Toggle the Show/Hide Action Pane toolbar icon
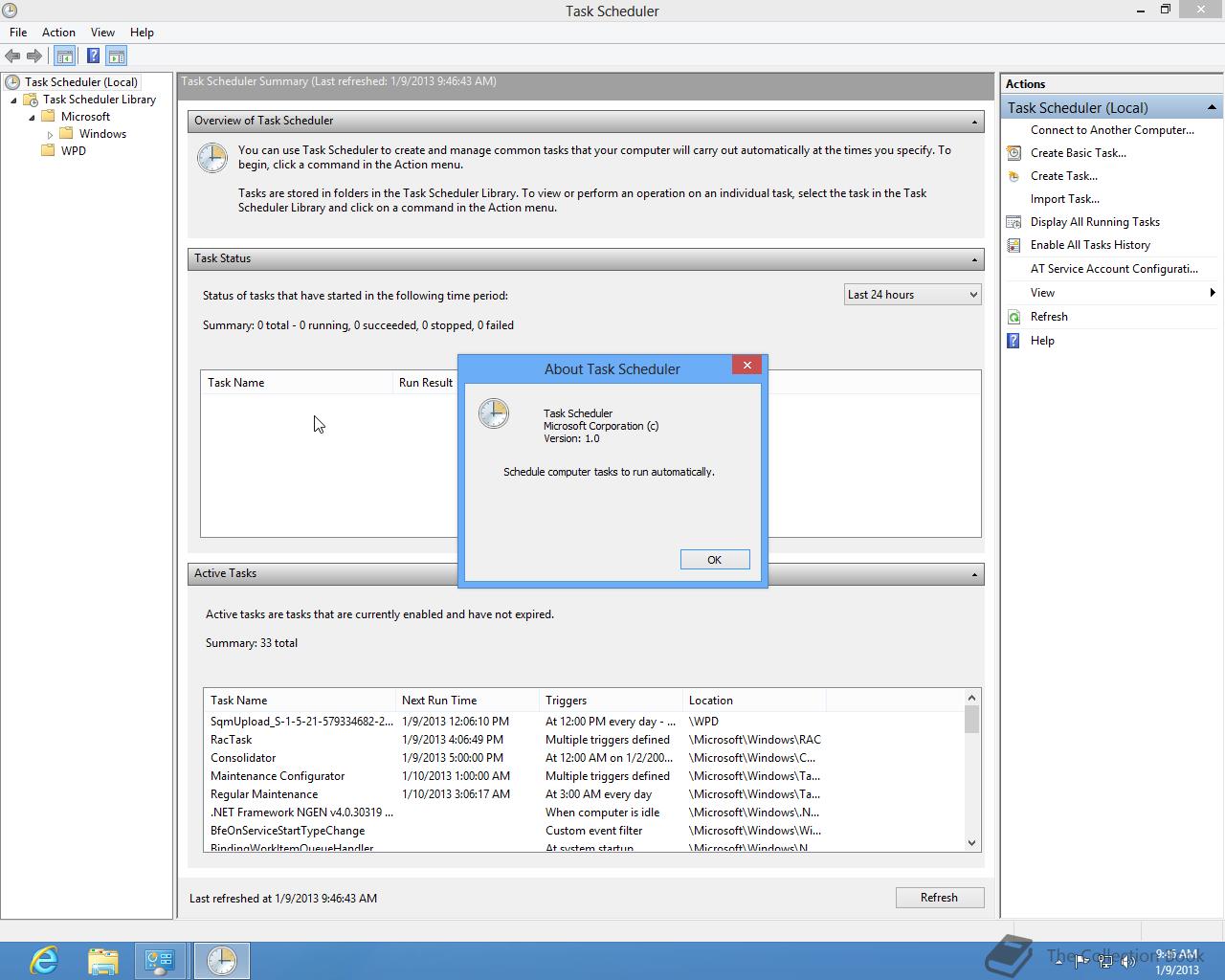 tap(117, 56)
